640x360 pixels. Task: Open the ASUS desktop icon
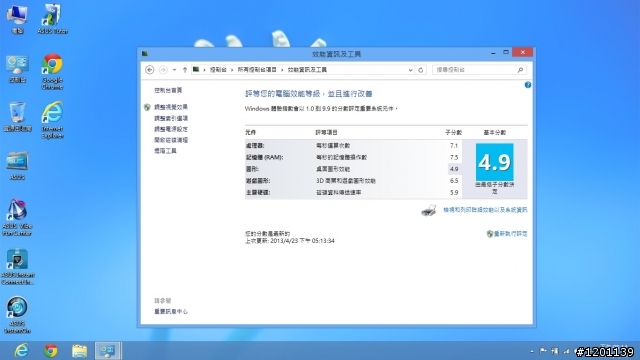(x=17, y=165)
